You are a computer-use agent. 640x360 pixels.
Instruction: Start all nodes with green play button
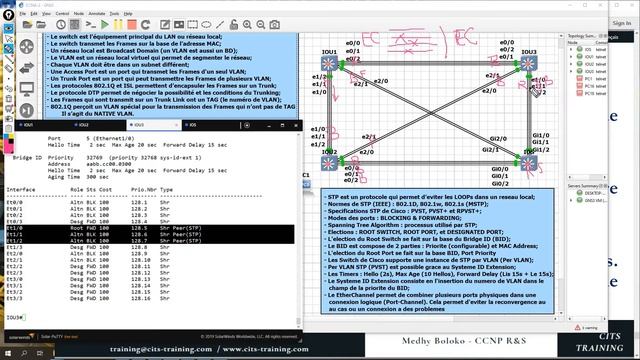[105, 25]
